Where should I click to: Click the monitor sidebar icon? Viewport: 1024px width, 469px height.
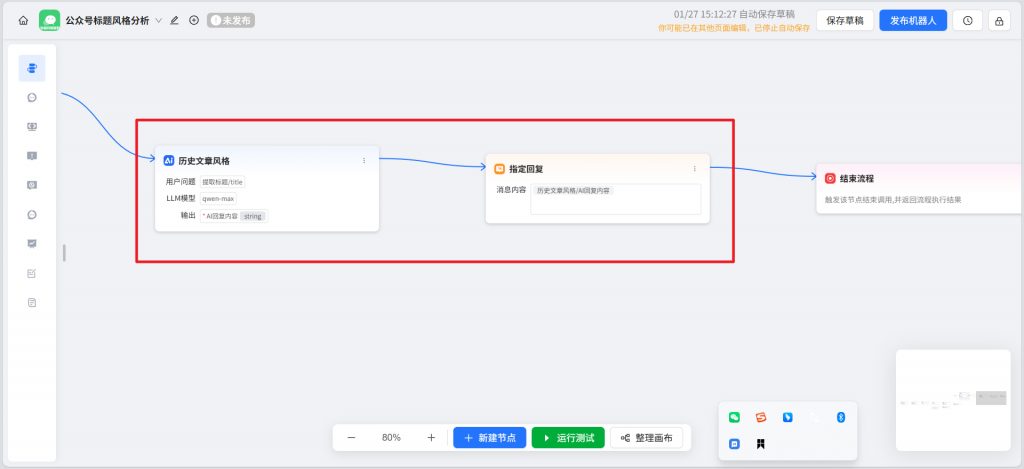(x=32, y=127)
